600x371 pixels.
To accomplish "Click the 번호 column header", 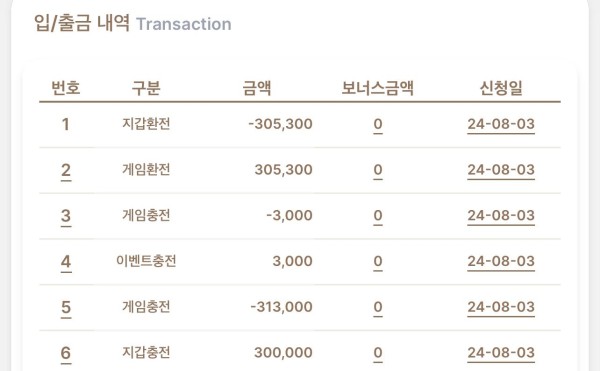I will tap(66, 88).
